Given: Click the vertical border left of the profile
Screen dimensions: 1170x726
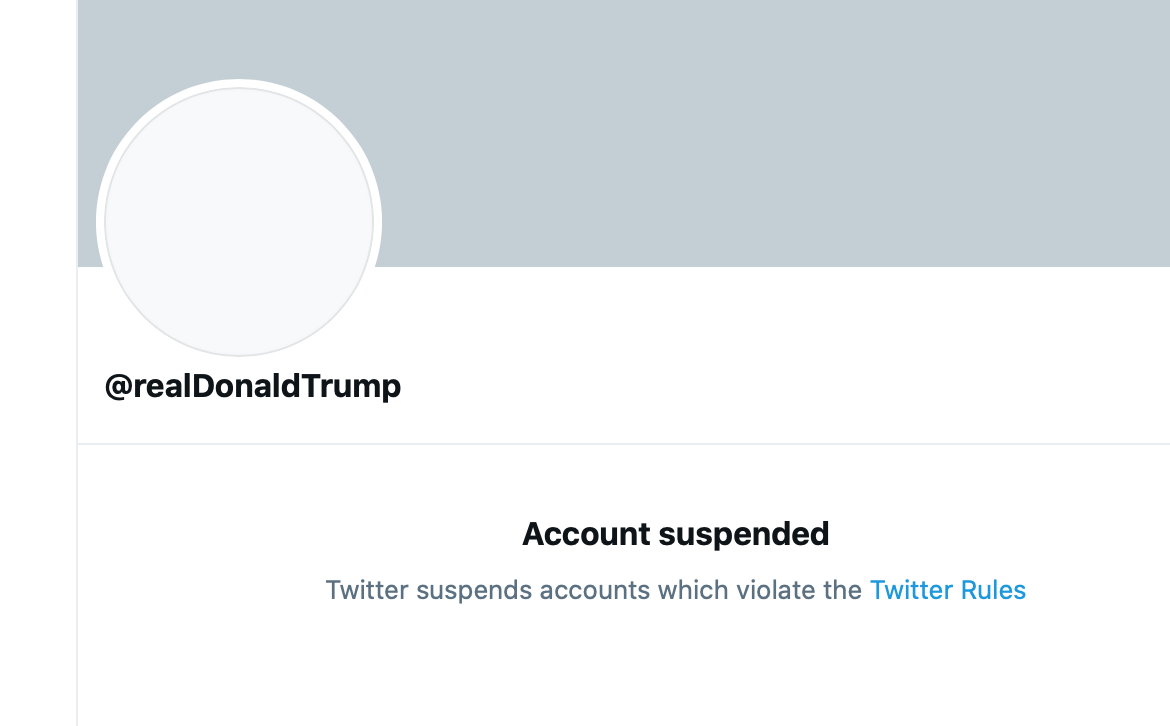Looking at the screenshot, I should coord(77,500).
